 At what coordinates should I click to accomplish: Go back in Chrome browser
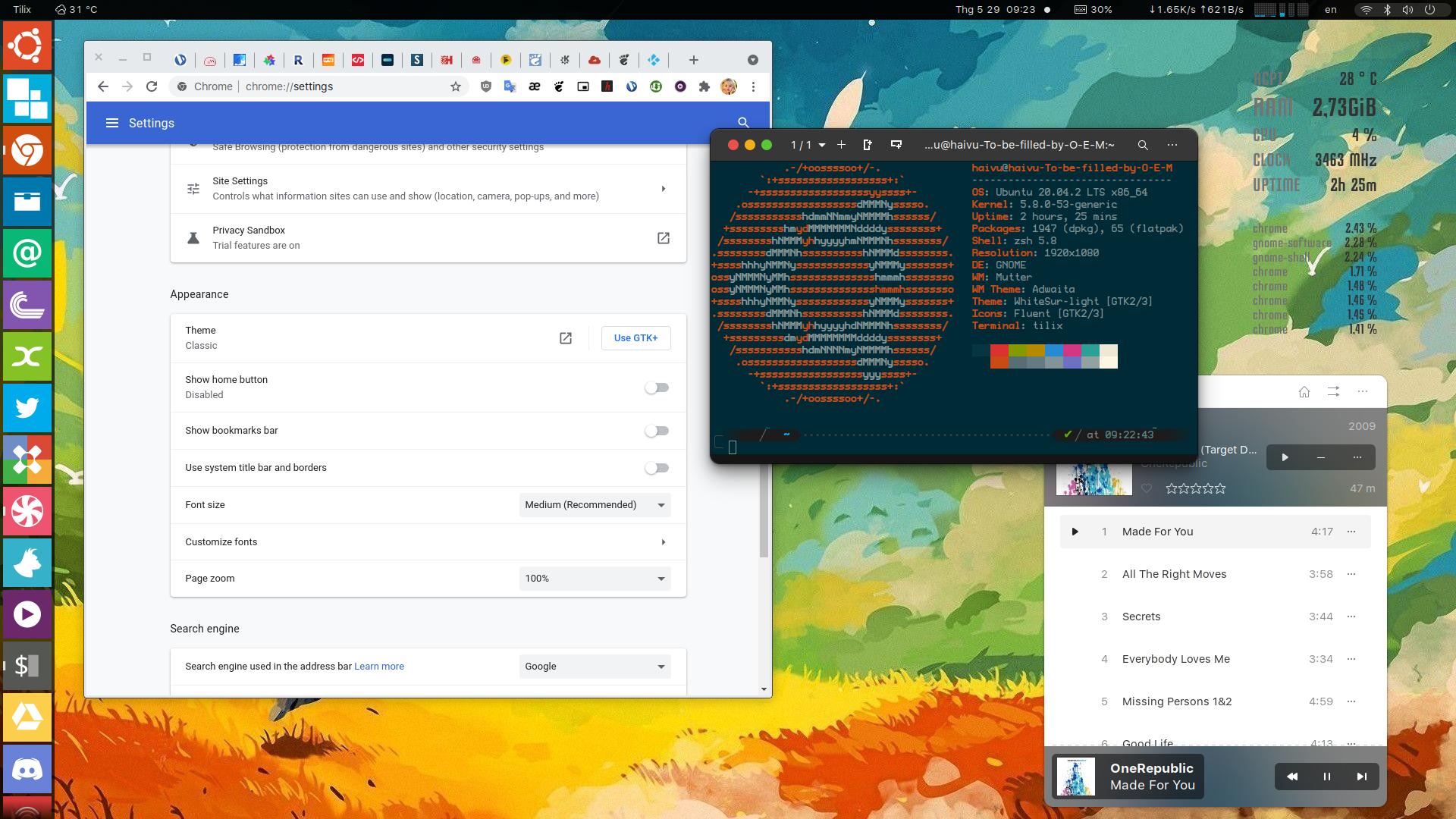[x=103, y=86]
